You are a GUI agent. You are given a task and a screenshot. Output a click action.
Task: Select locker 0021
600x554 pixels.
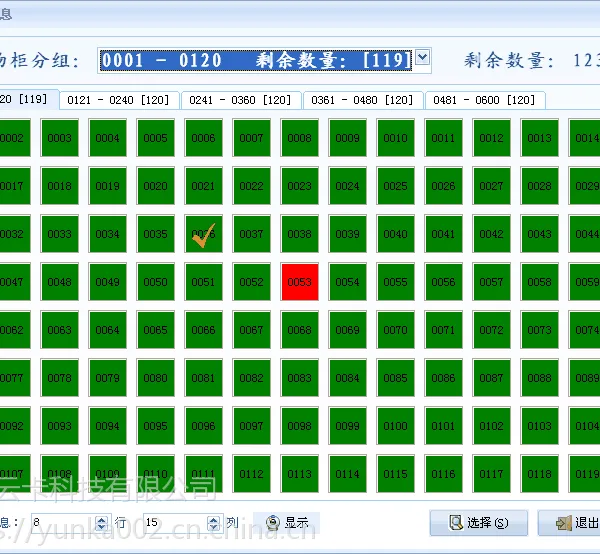(x=204, y=186)
